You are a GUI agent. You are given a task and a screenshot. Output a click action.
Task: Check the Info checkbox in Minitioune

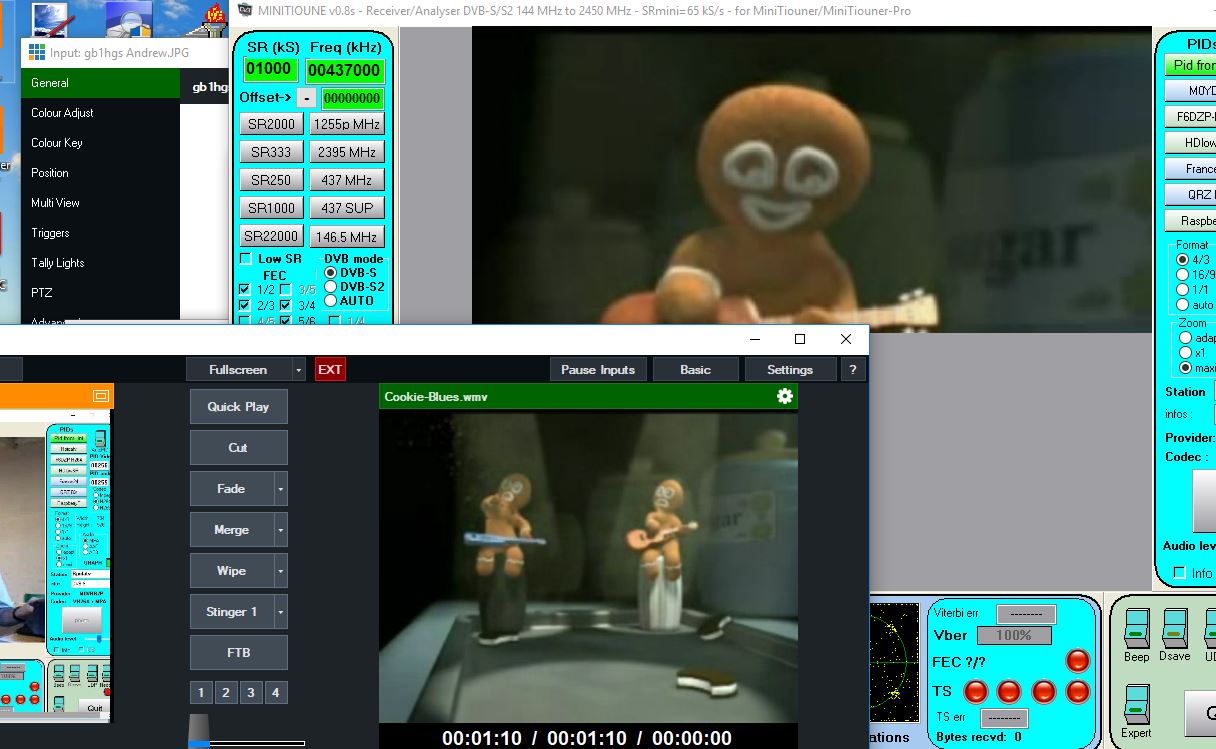[x=1179, y=573]
